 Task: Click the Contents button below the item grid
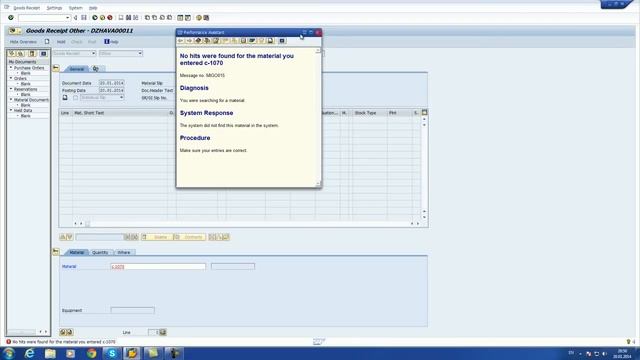190,237
